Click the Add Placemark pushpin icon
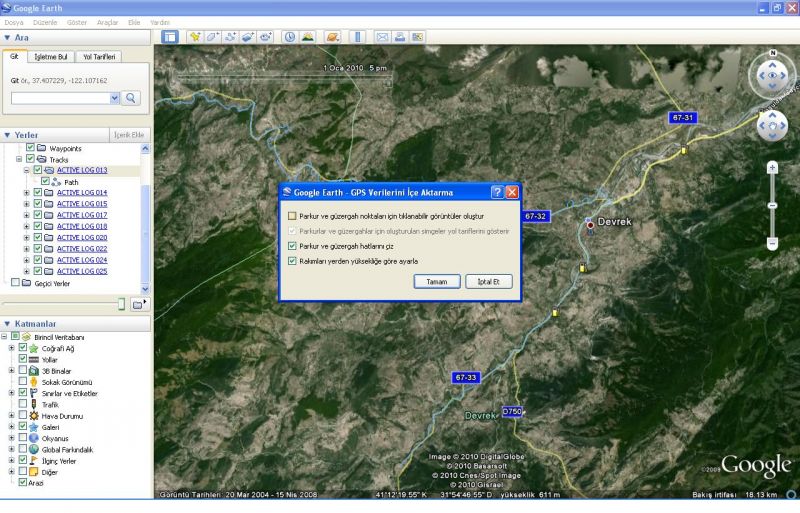 pos(195,37)
